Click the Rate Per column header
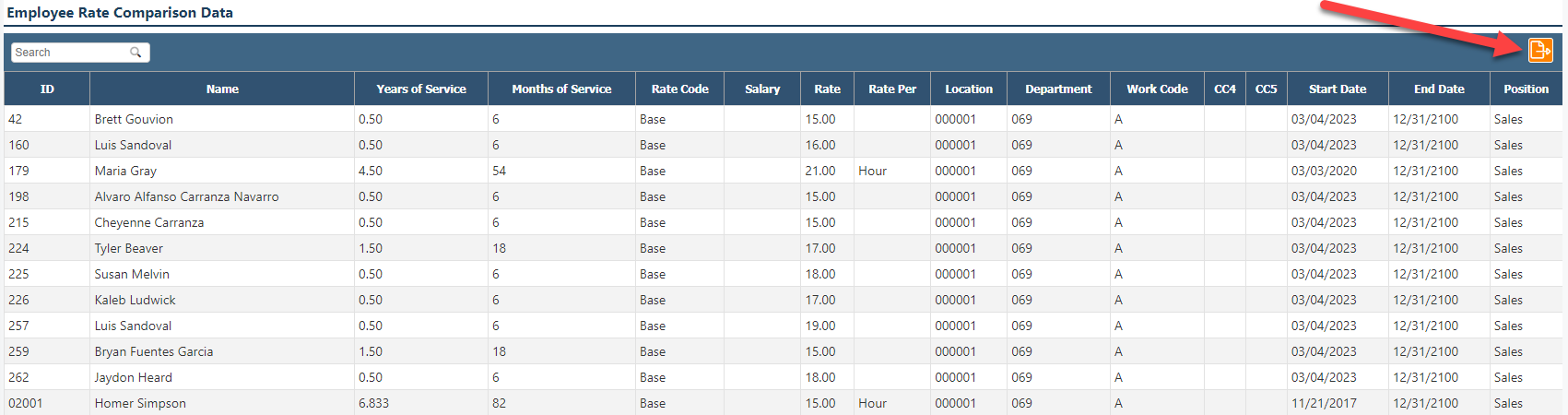The image size is (1568, 415). [892, 89]
